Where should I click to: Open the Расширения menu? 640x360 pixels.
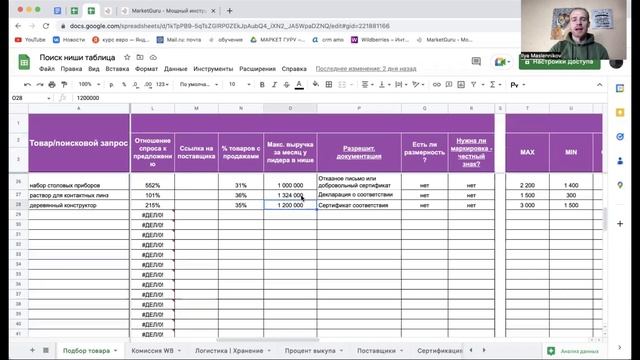258,69
